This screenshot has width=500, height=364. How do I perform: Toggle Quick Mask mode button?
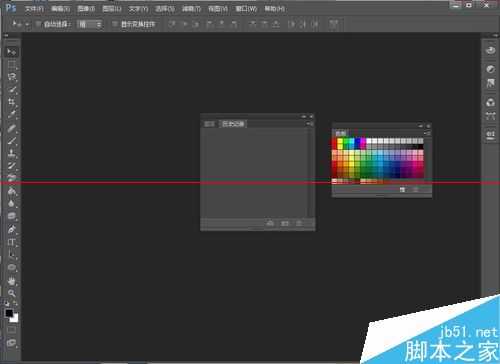[x=11, y=330]
